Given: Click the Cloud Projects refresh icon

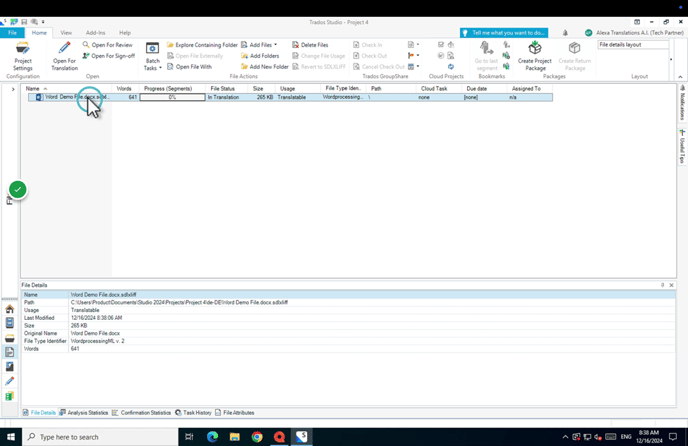Looking at the screenshot, I should (451, 67).
